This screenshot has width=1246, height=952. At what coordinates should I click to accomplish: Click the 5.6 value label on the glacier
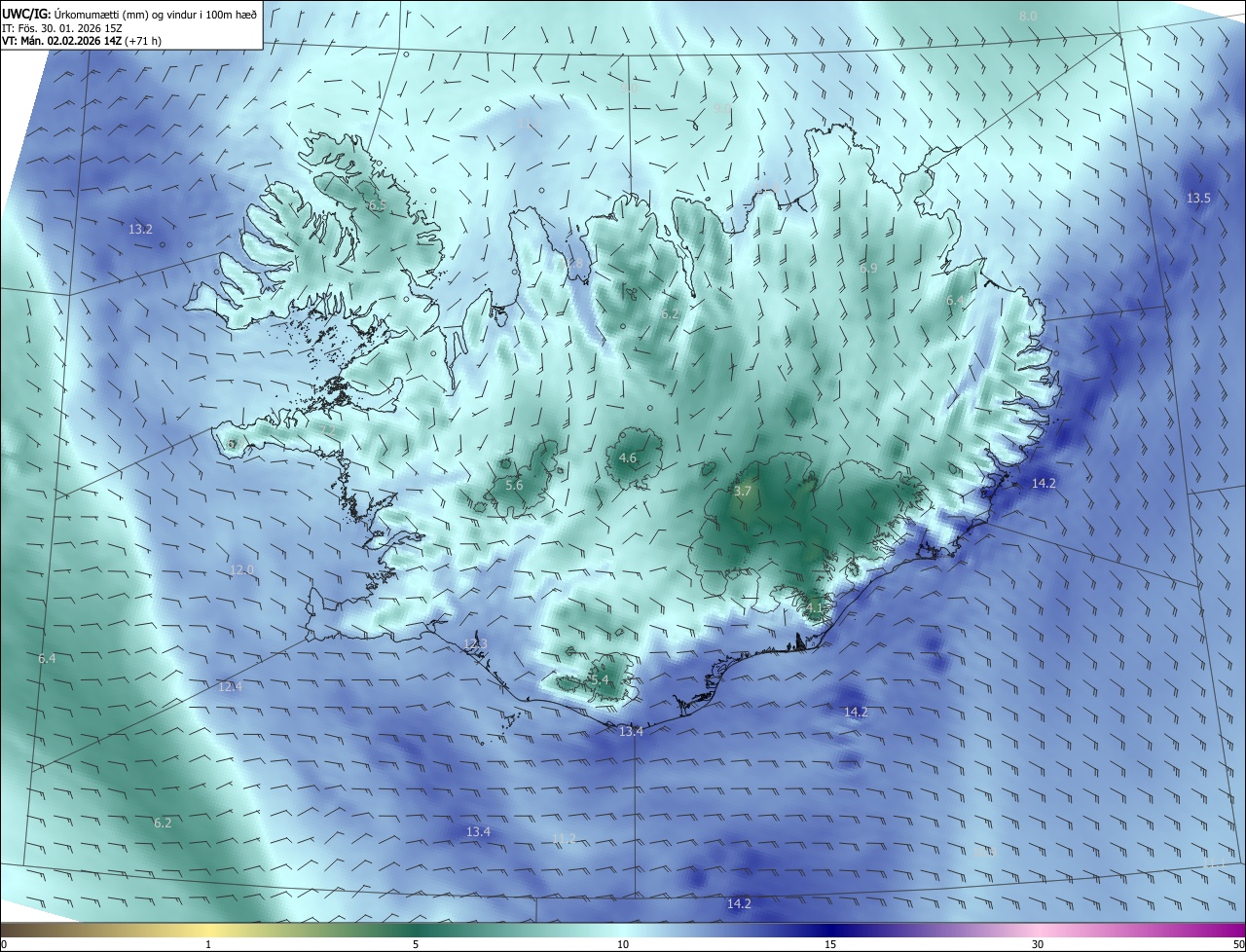coord(514,486)
